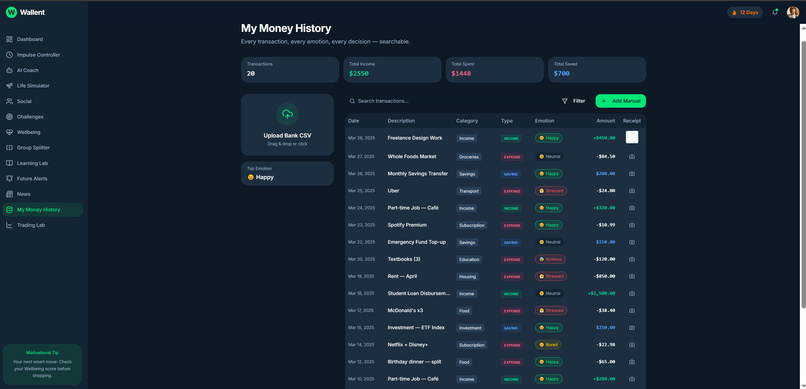Click the News sidebar icon

[9, 194]
